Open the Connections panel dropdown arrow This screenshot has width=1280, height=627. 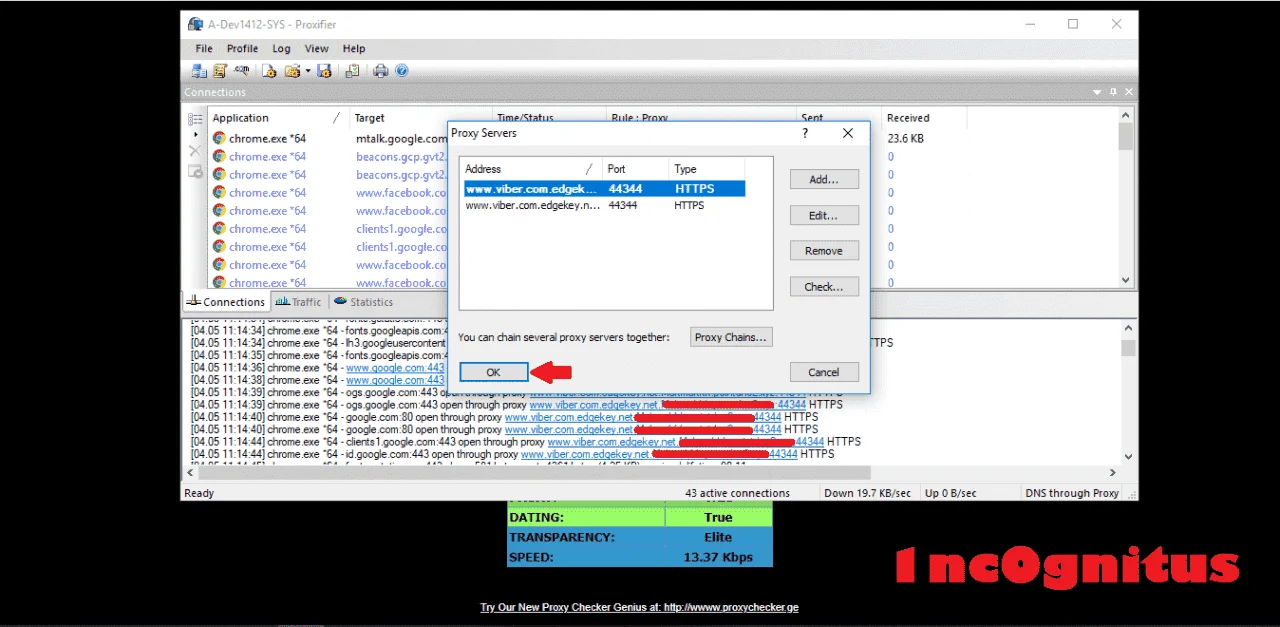1097,92
